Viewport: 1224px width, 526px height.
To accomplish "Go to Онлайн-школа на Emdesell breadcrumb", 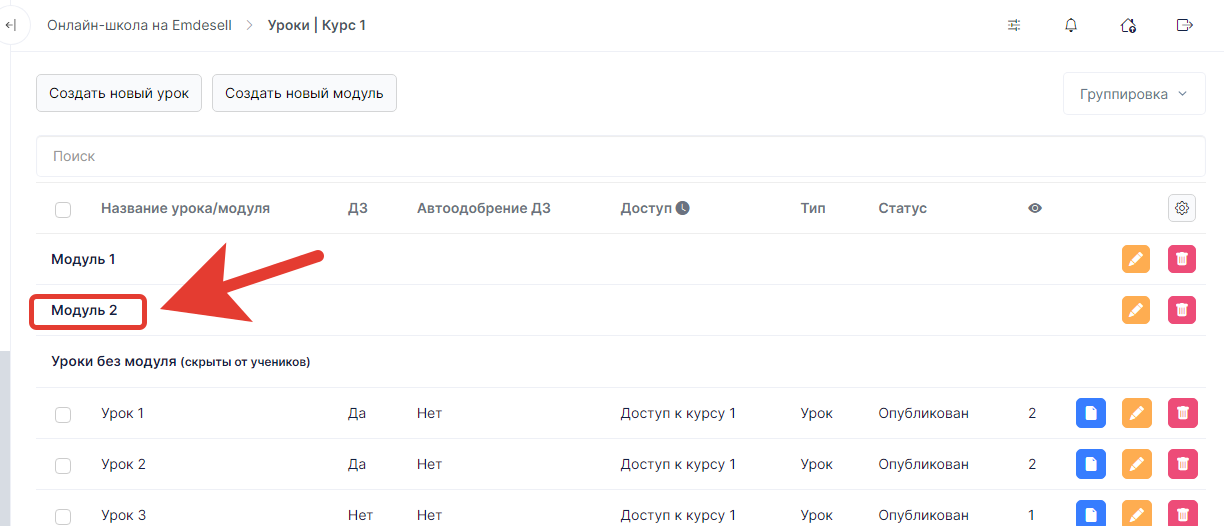I will point(139,25).
